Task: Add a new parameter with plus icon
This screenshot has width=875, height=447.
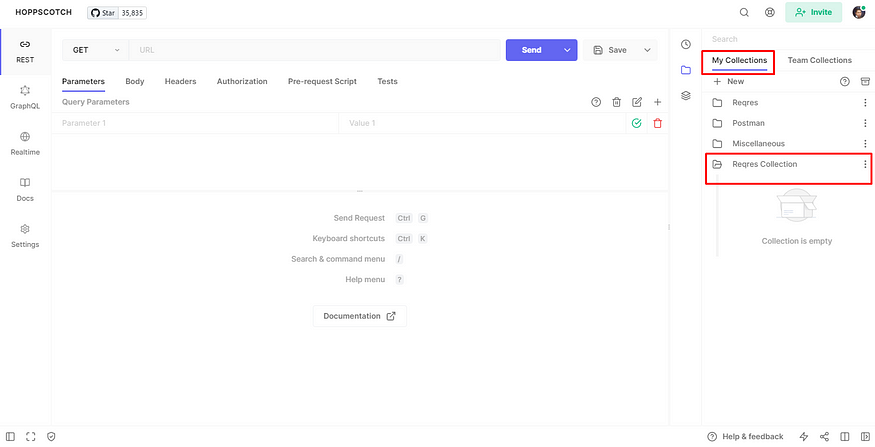Action: coord(657,102)
